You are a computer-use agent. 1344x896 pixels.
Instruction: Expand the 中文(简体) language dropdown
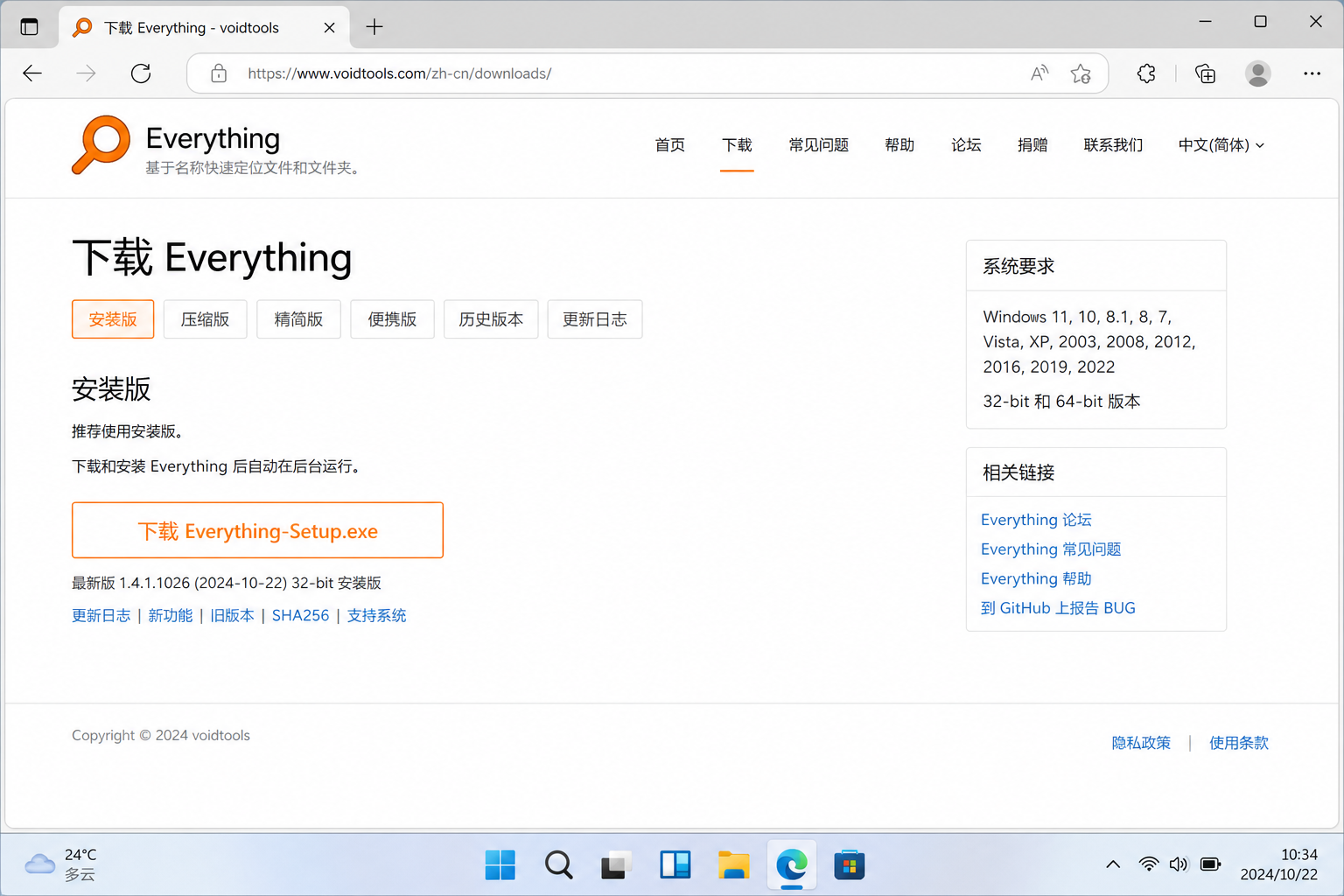(1221, 145)
